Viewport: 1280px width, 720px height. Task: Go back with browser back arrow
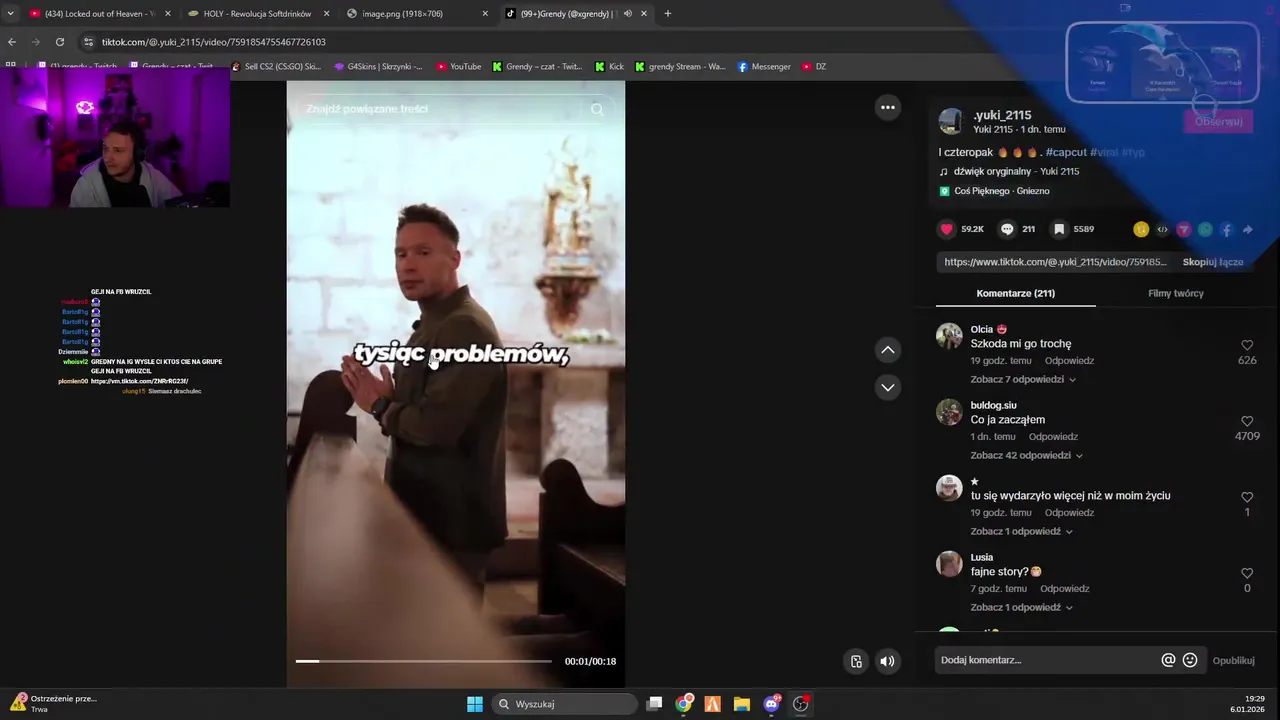click(11, 42)
